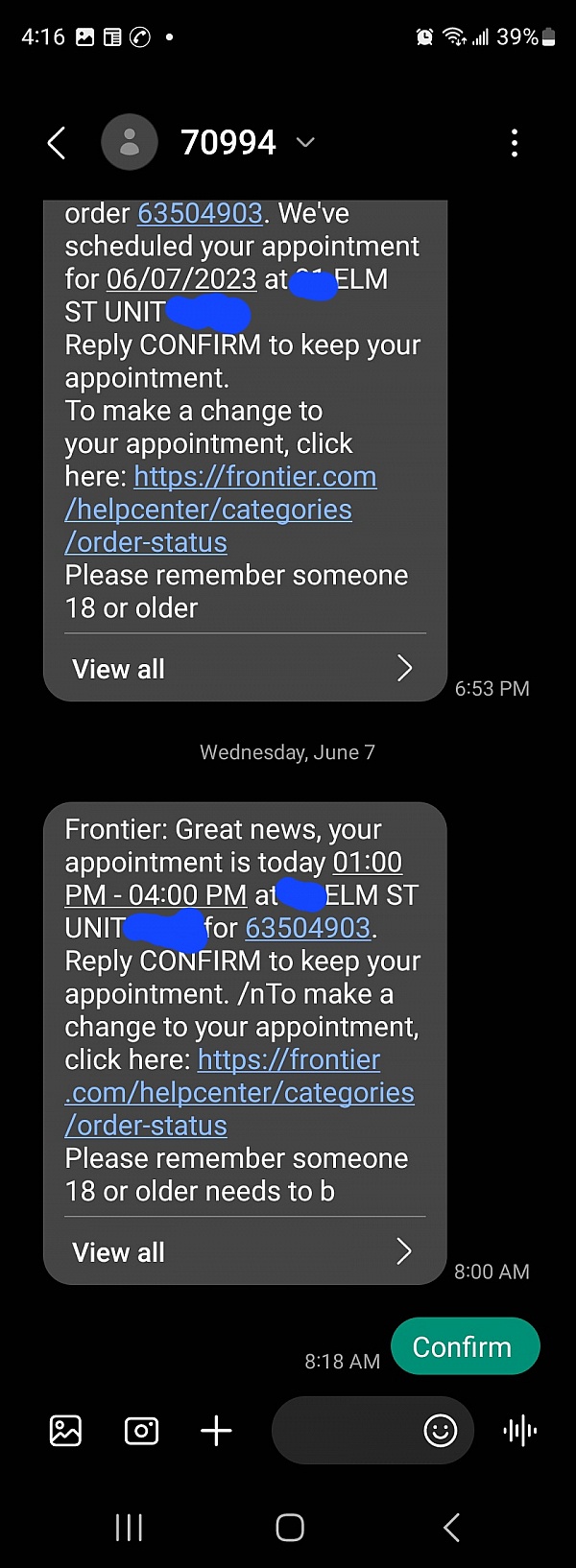Tap the 06/07/2023 date link
The image size is (576, 1568).
click(x=181, y=279)
